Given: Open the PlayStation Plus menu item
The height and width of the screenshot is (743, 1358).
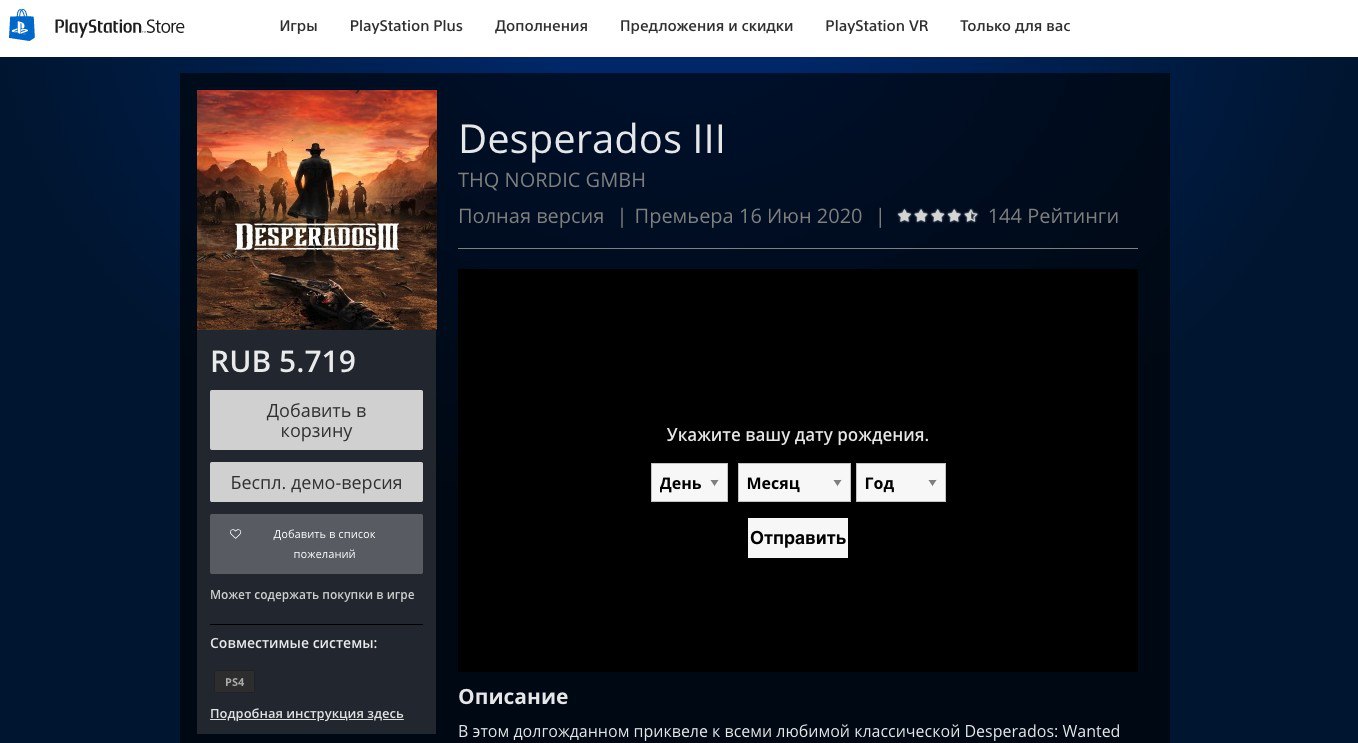Looking at the screenshot, I should (406, 26).
